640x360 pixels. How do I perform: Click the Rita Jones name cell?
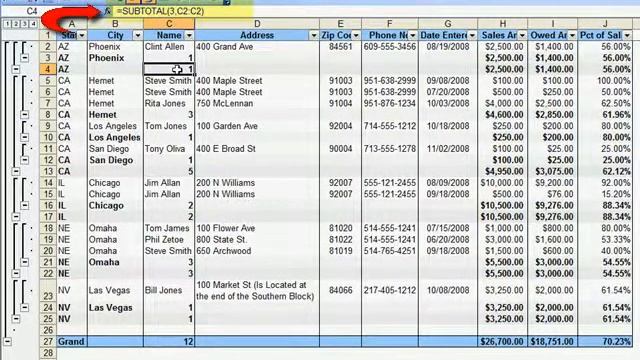coord(169,103)
